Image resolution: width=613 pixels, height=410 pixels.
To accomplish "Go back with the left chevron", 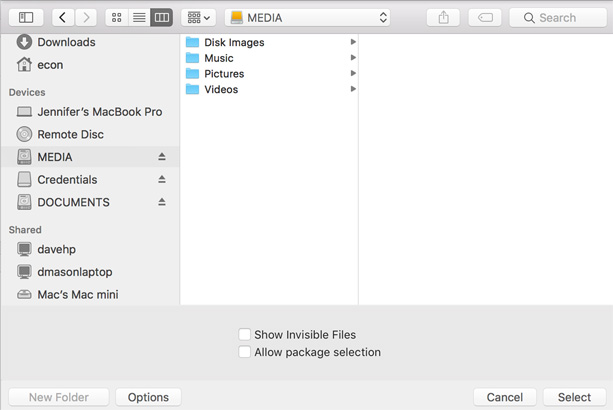I will coord(63,18).
